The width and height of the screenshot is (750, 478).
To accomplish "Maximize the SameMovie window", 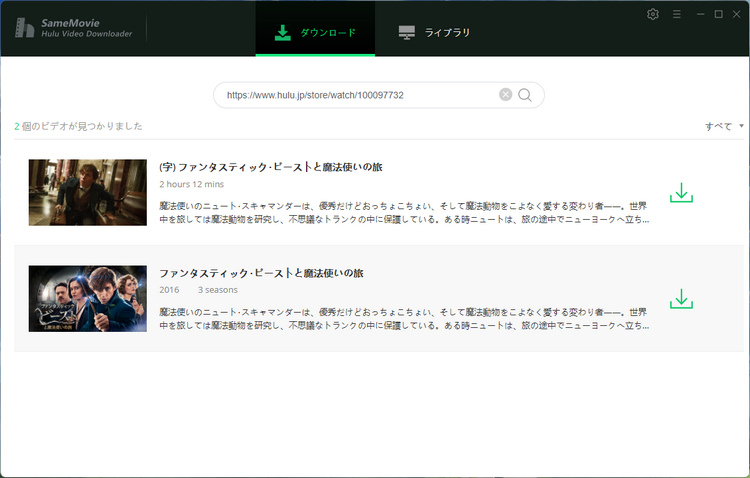I will tap(718, 14).
